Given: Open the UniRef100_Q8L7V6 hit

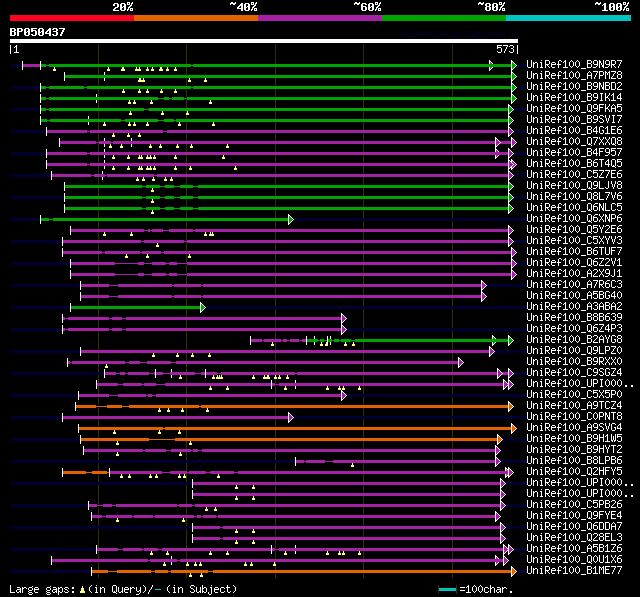Looking at the screenshot, I should tap(574, 196).
